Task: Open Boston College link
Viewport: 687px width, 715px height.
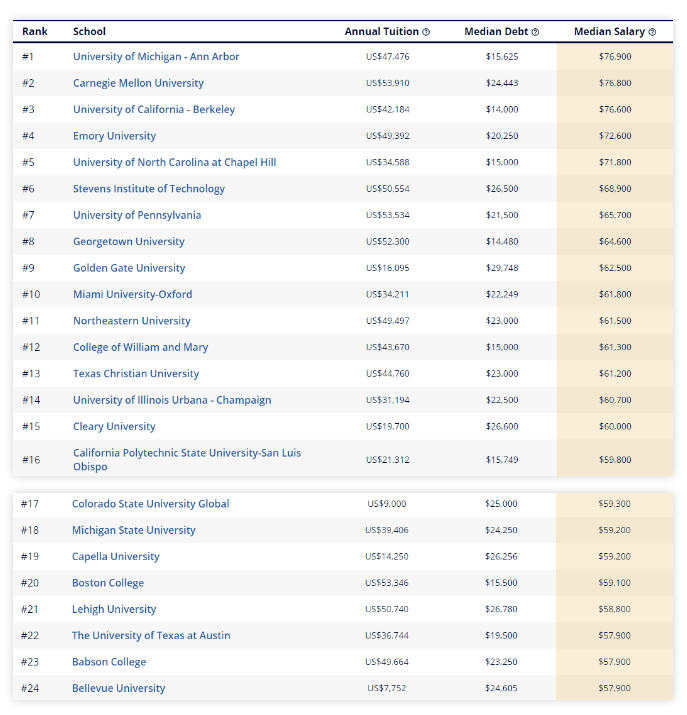Action: (108, 583)
